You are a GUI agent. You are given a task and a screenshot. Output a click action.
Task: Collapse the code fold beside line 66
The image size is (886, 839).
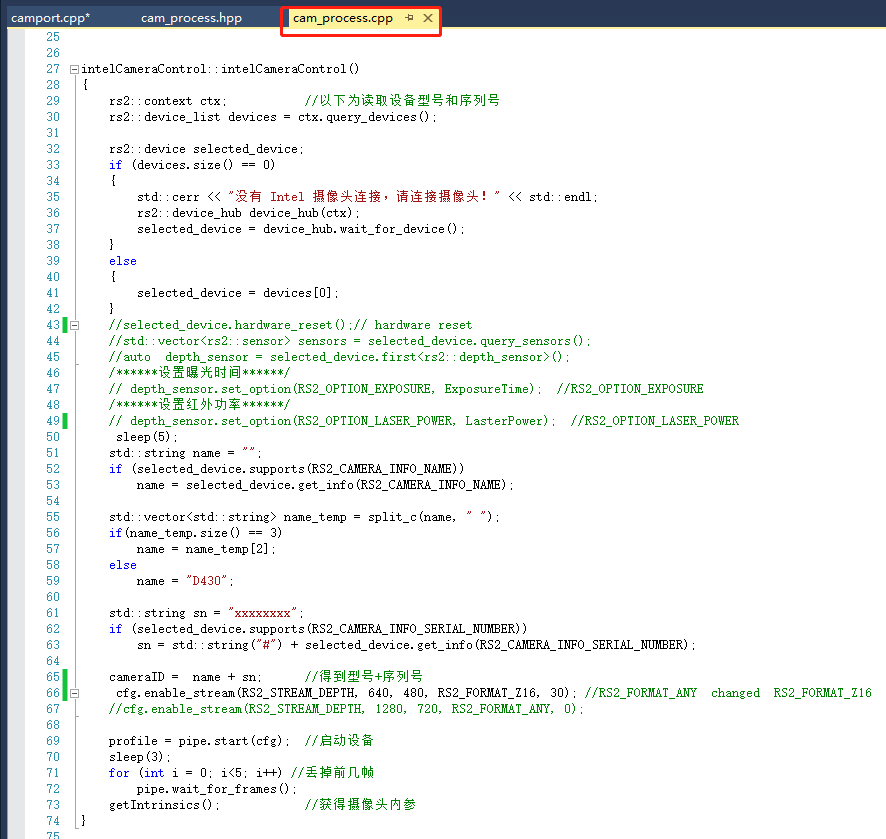(74, 693)
